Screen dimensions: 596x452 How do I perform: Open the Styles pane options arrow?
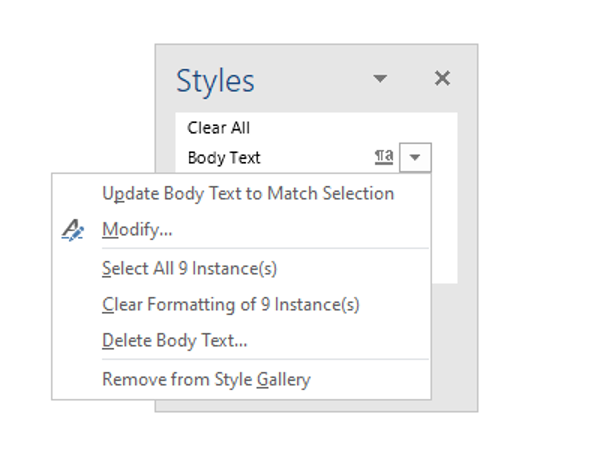point(380,79)
